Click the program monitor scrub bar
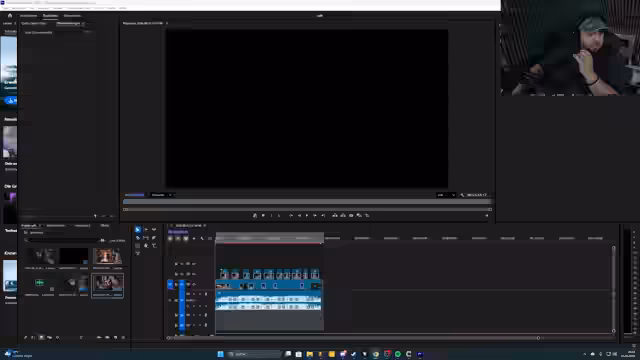Screen dimensions: 640x360 coord(307,202)
